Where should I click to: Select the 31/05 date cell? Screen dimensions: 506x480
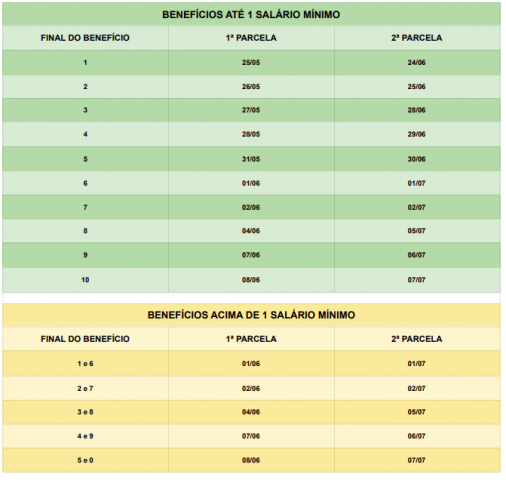251,159
